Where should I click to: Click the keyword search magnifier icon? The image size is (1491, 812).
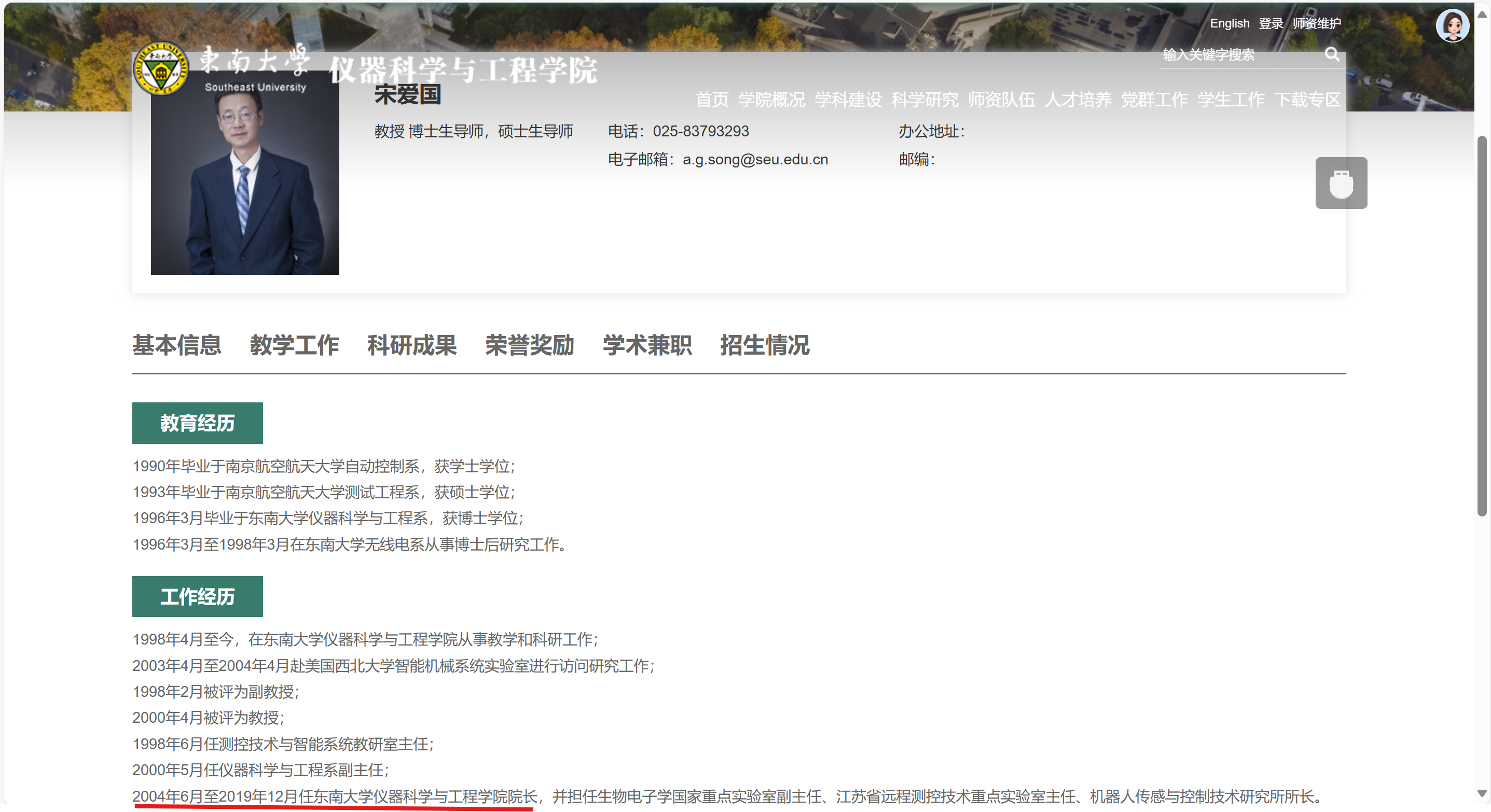point(1333,55)
